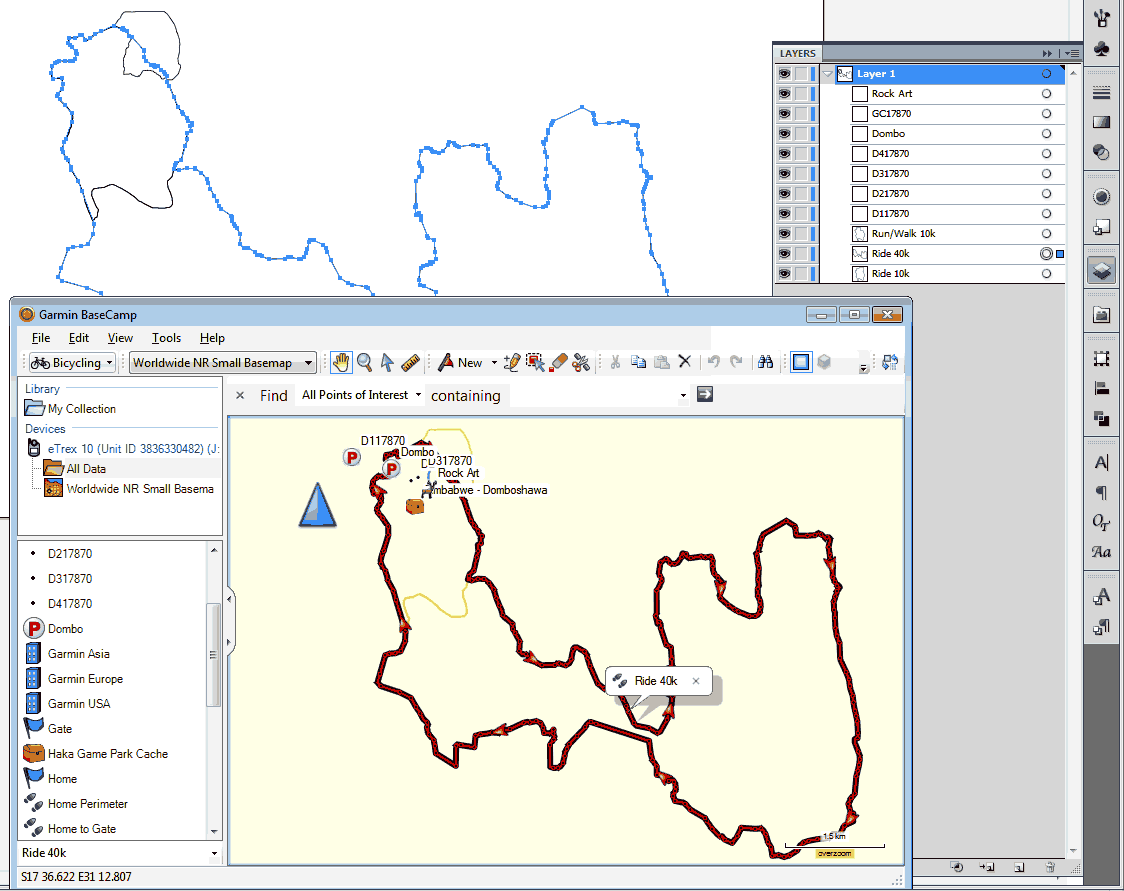This screenshot has height=891, width=1124.
Task: Open the Layers panel icon in dock
Action: click(1101, 271)
